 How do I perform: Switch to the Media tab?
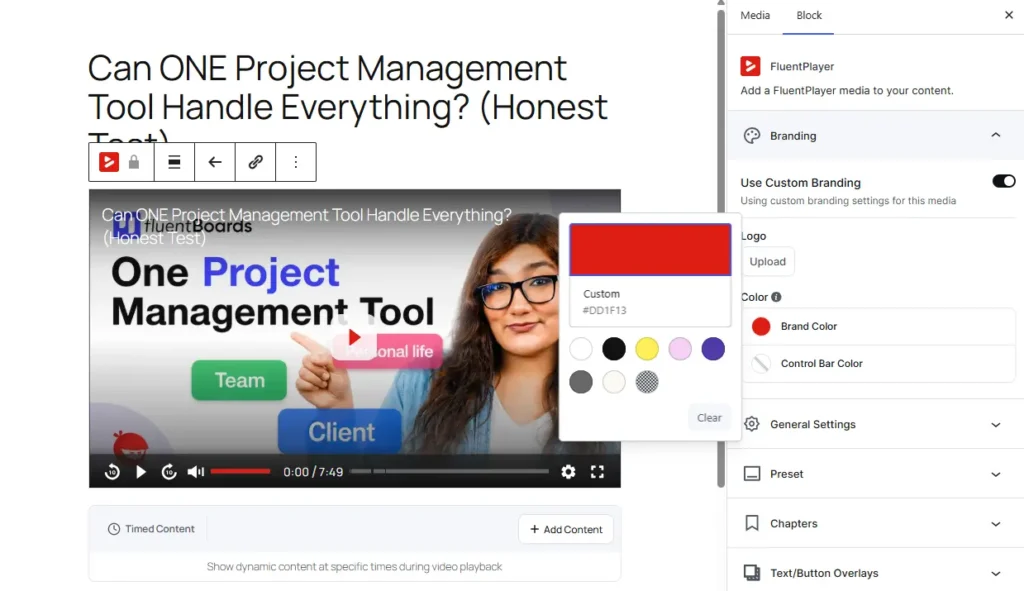755,15
